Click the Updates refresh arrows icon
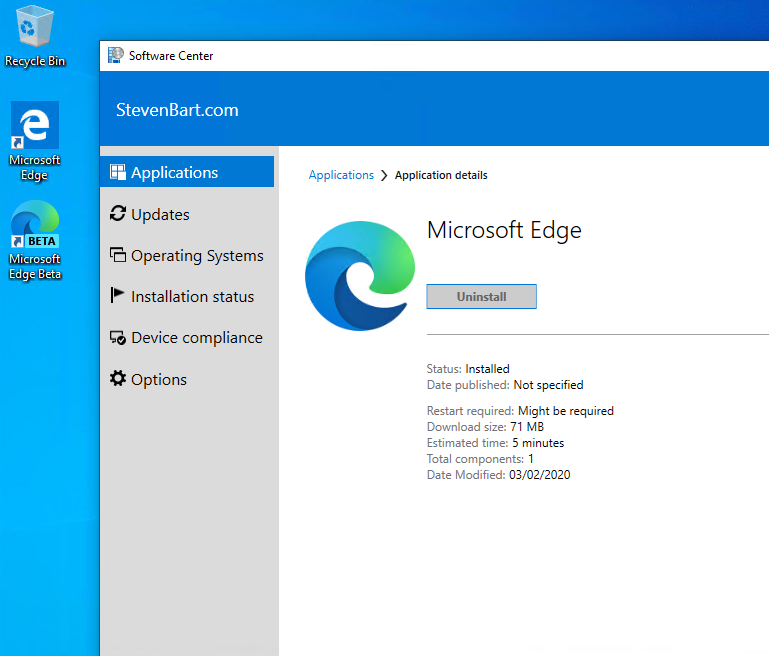769x656 pixels. coord(118,213)
